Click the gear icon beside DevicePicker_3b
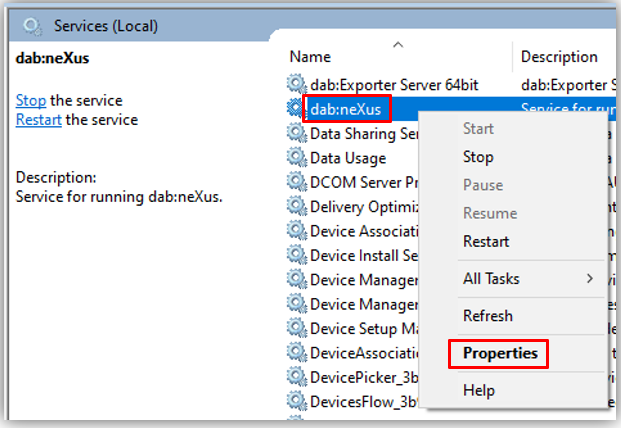This screenshot has width=621, height=428. (x=297, y=377)
